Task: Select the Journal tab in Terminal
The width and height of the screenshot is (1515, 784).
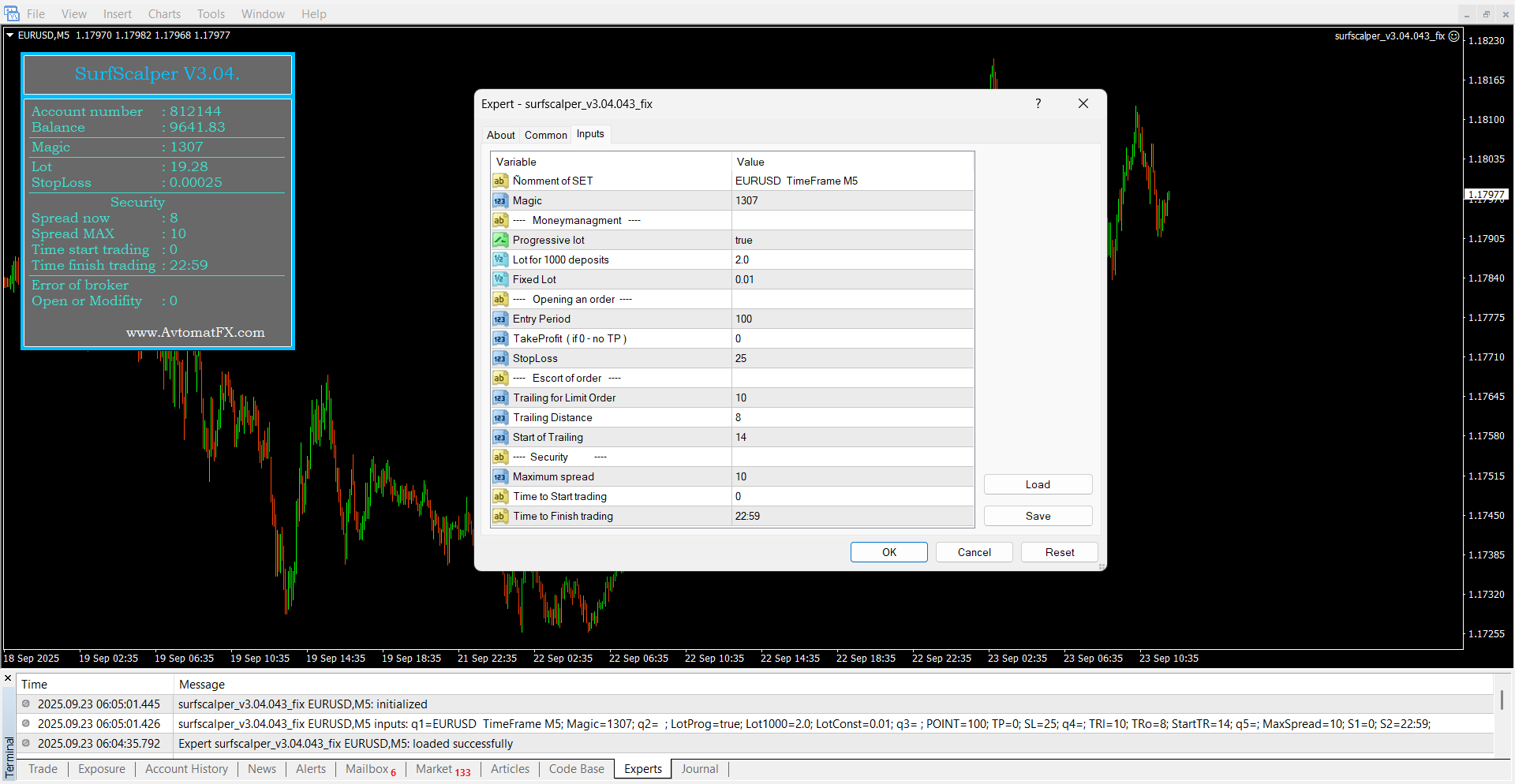Action: coord(699,769)
